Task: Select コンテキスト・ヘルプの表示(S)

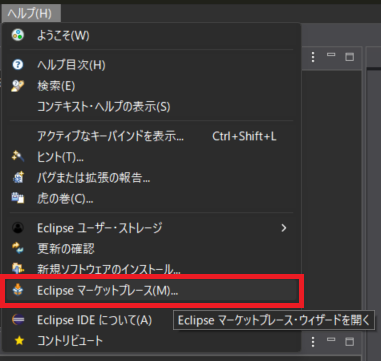Action: coord(152,107)
